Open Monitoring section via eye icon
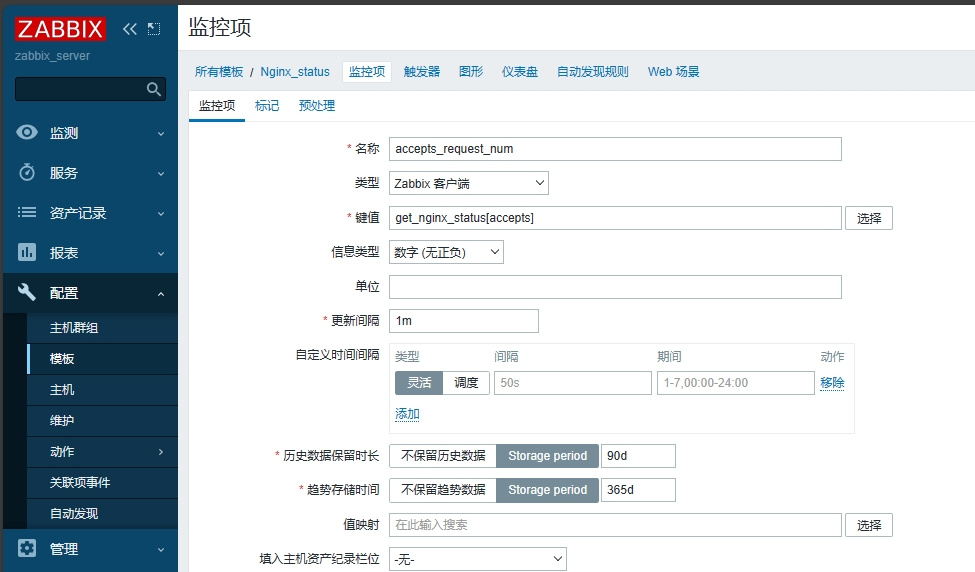The height and width of the screenshot is (572, 975). click(28, 133)
